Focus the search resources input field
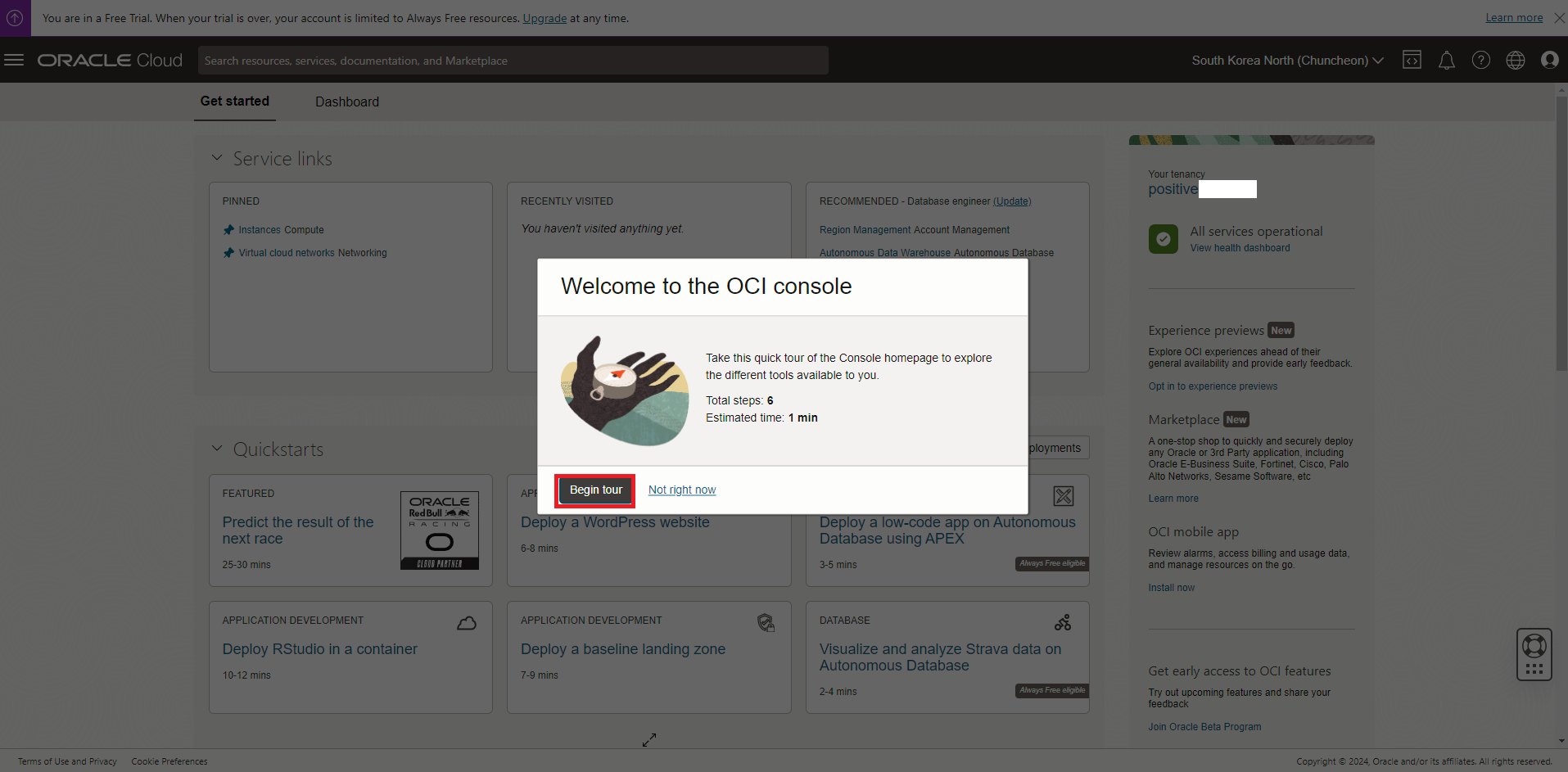This screenshot has width=1568, height=772. [x=513, y=61]
